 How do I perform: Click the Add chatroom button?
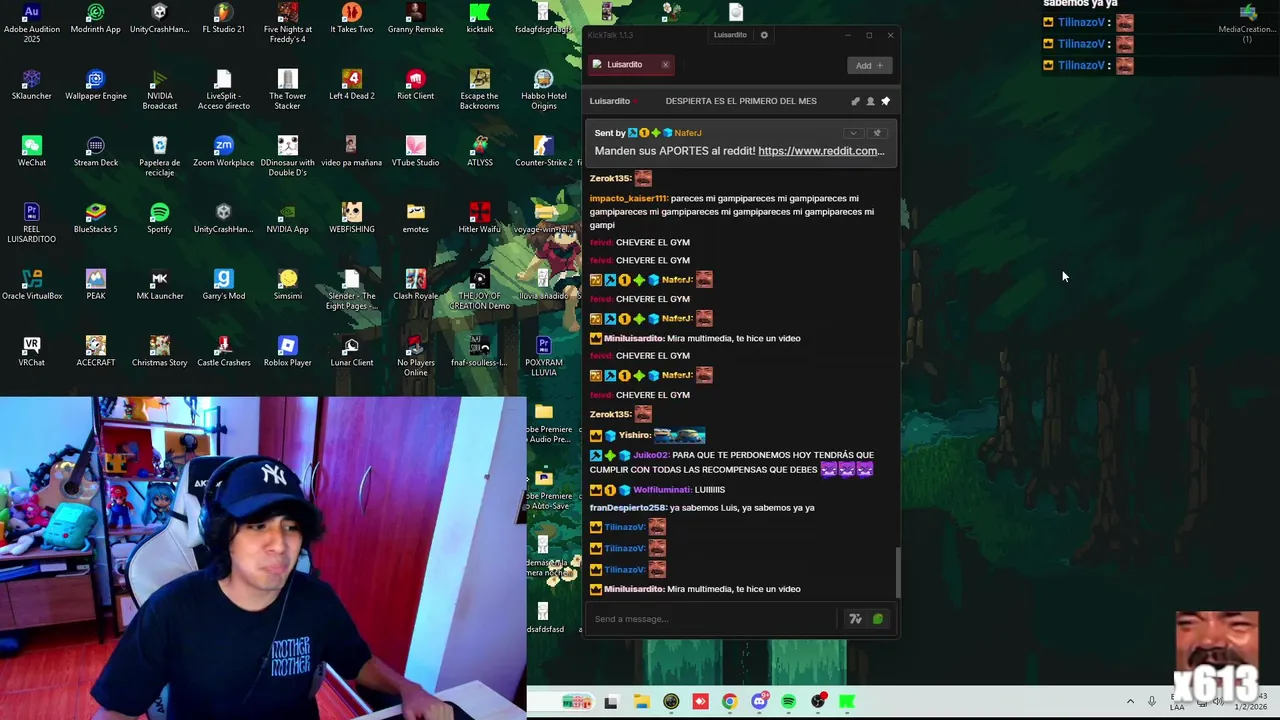(x=869, y=65)
